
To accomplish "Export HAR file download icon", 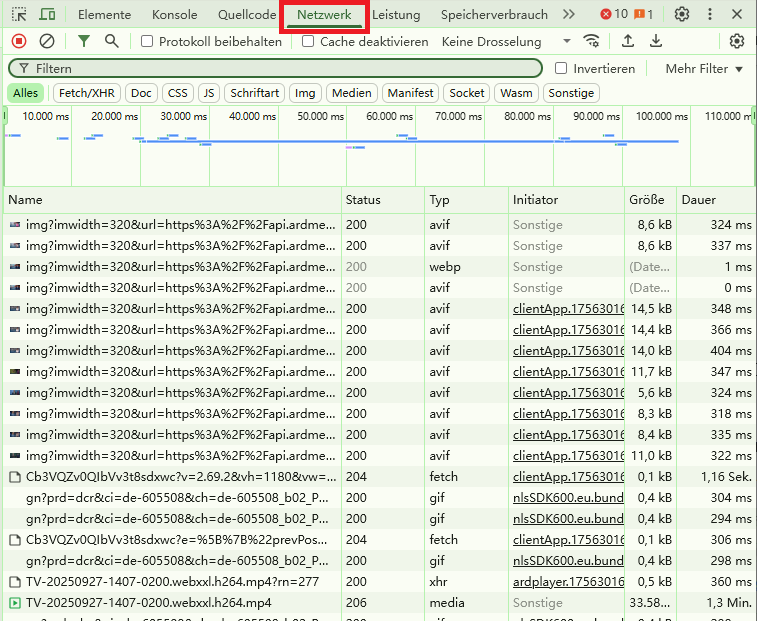I will point(656,41).
